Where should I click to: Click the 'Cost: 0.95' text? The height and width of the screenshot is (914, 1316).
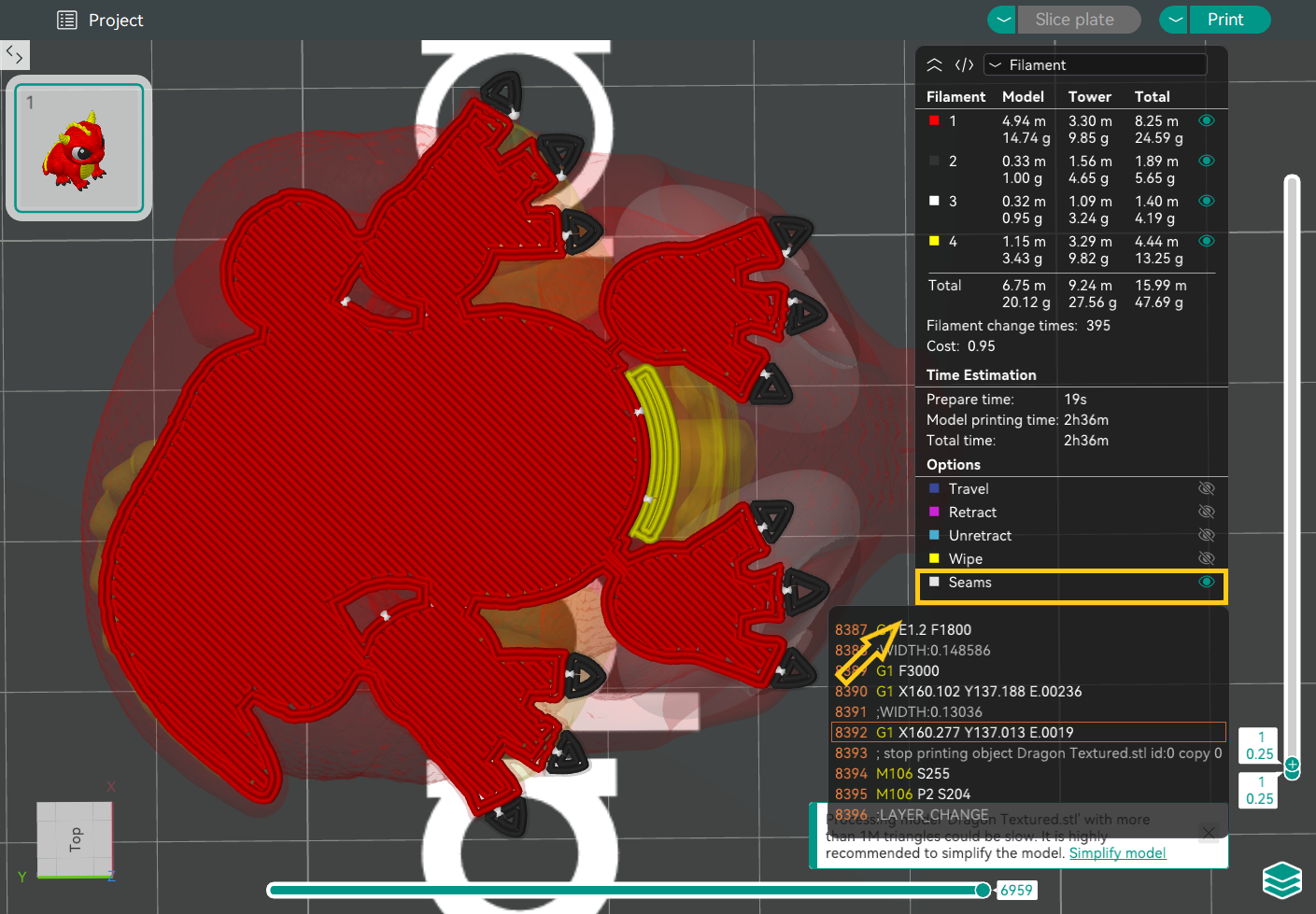tap(960, 345)
